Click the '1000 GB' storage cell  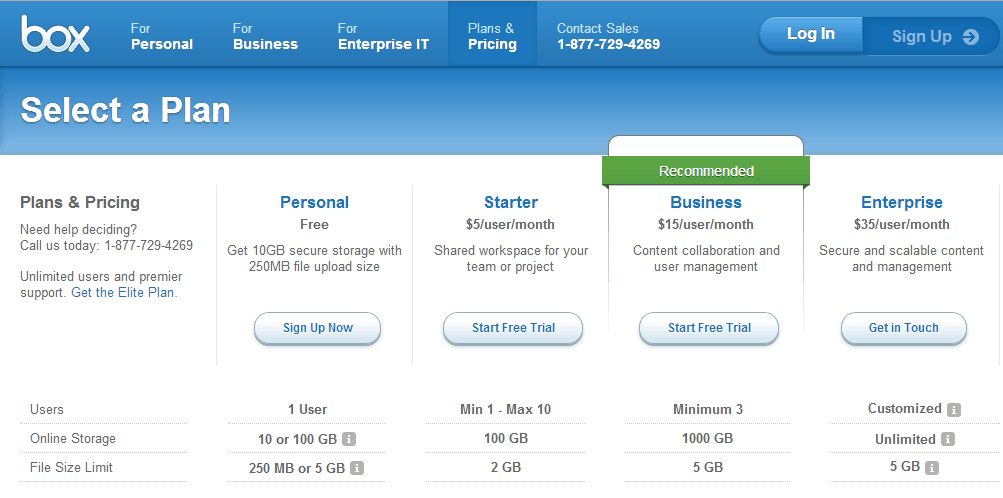(x=707, y=439)
